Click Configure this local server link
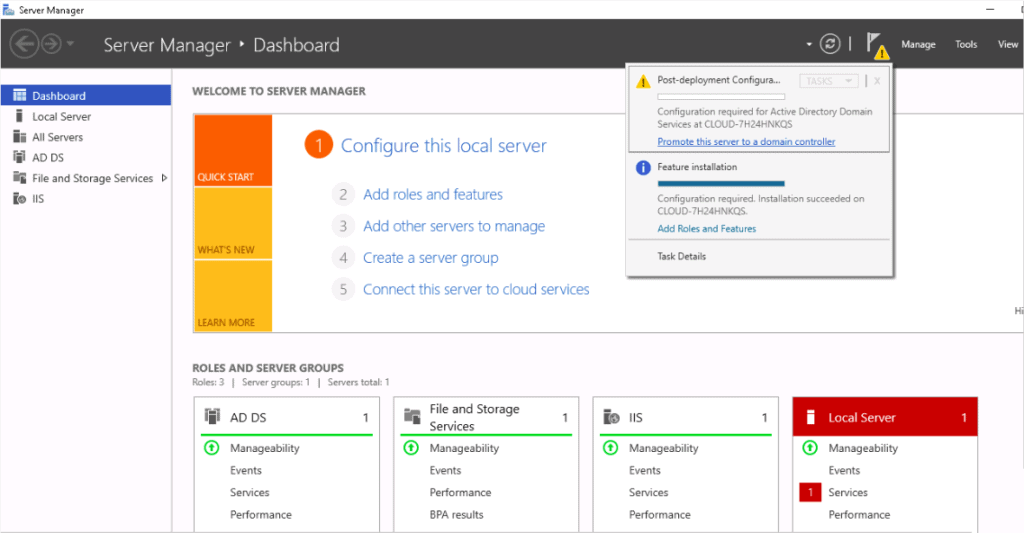This screenshot has width=1024, height=533. [x=443, y=146]
